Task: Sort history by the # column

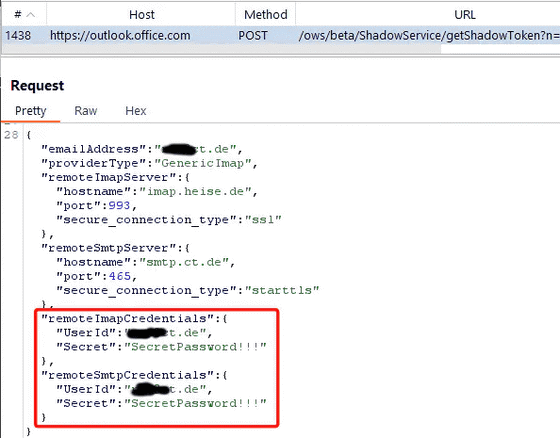Action: [24, 15]
